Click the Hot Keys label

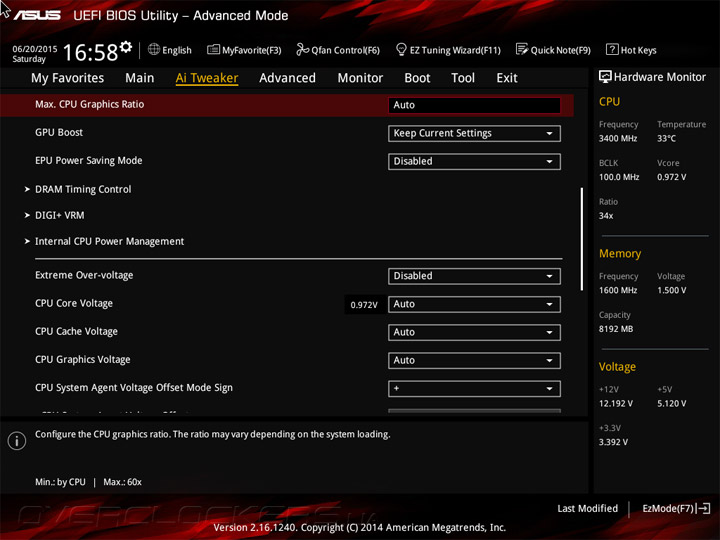pyautogui.click(x=638, y=50)
